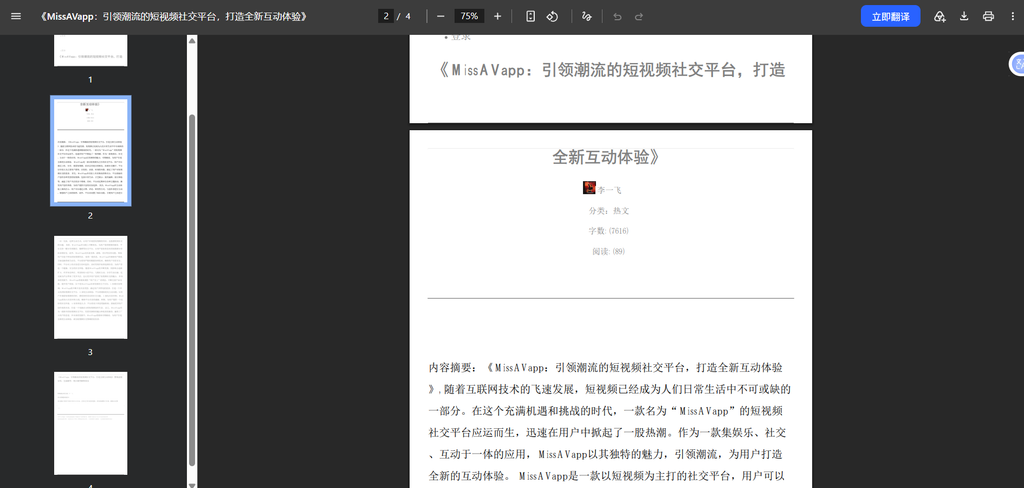The height and width of the screenshot is (488, 1024).
Task: Open the more actions three-dot menu
Action: [x=1012, y=16]
